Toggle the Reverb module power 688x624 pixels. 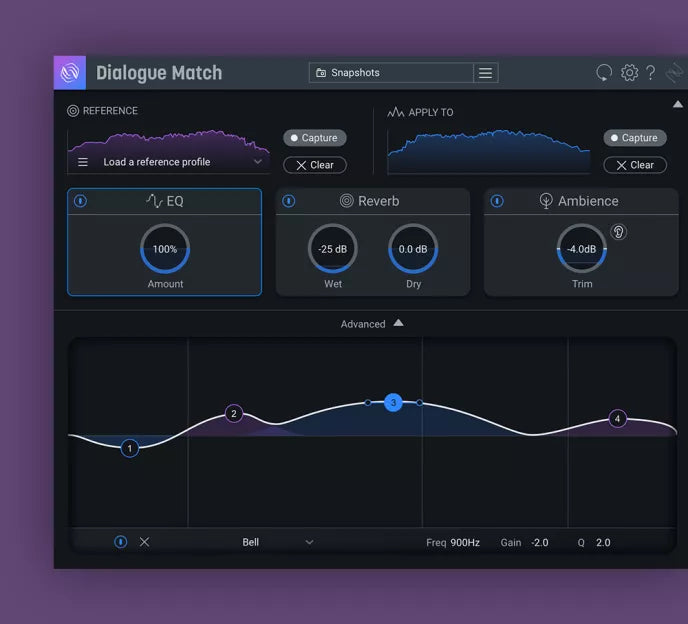(289, 201)
